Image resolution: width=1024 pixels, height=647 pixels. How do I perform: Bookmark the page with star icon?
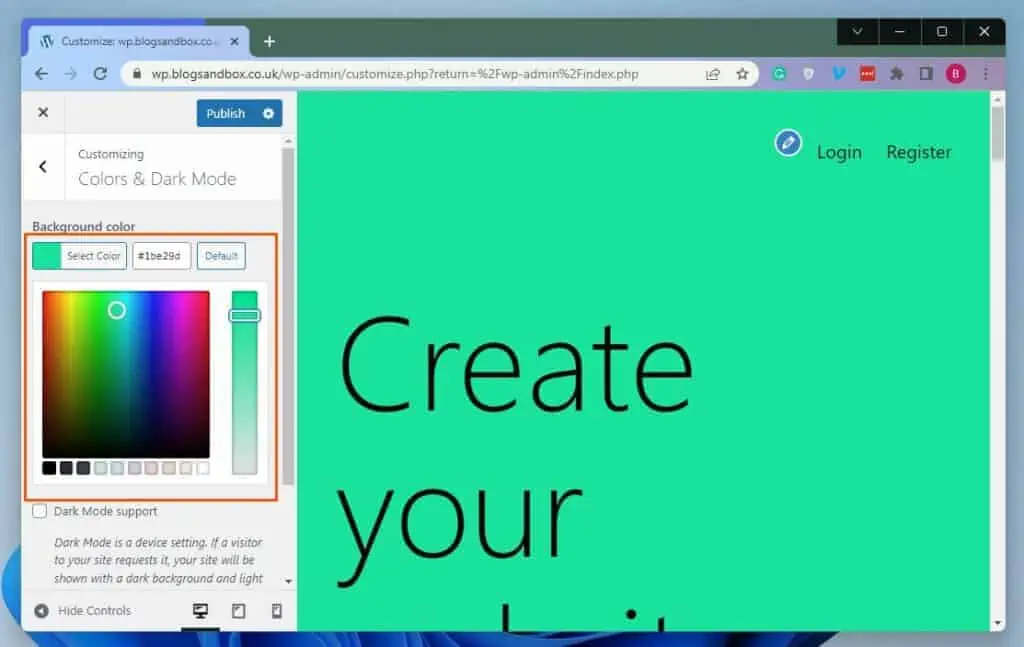pos(743,74)
